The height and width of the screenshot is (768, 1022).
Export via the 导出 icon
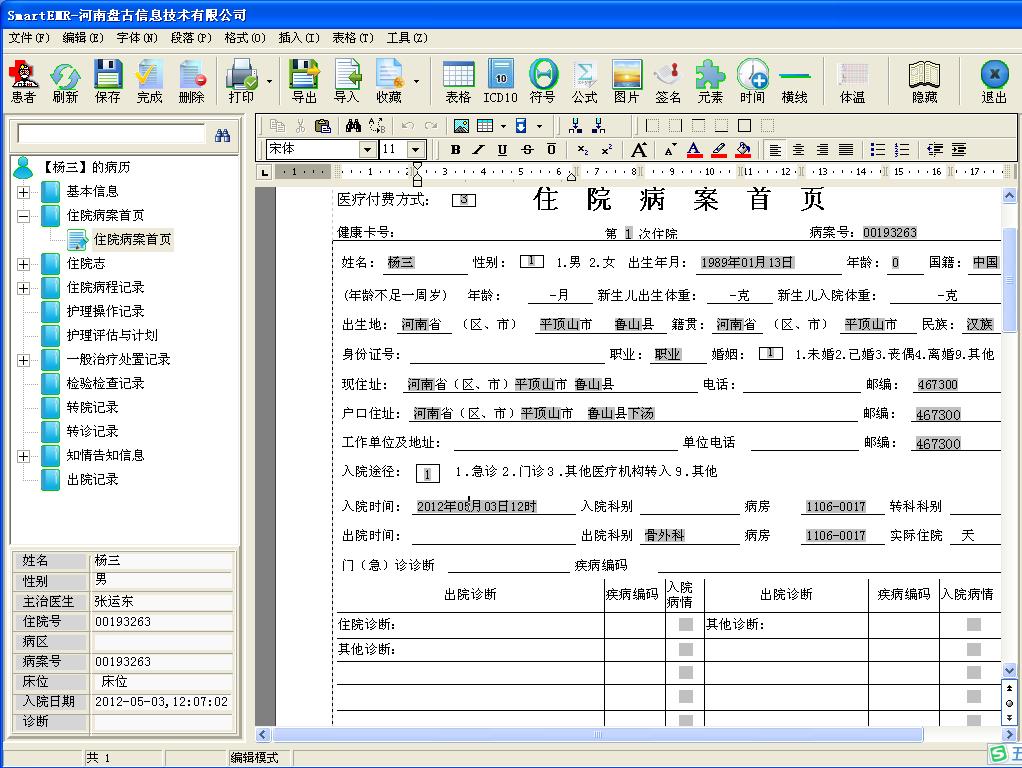pyautogui.click(x=304, y=81)
